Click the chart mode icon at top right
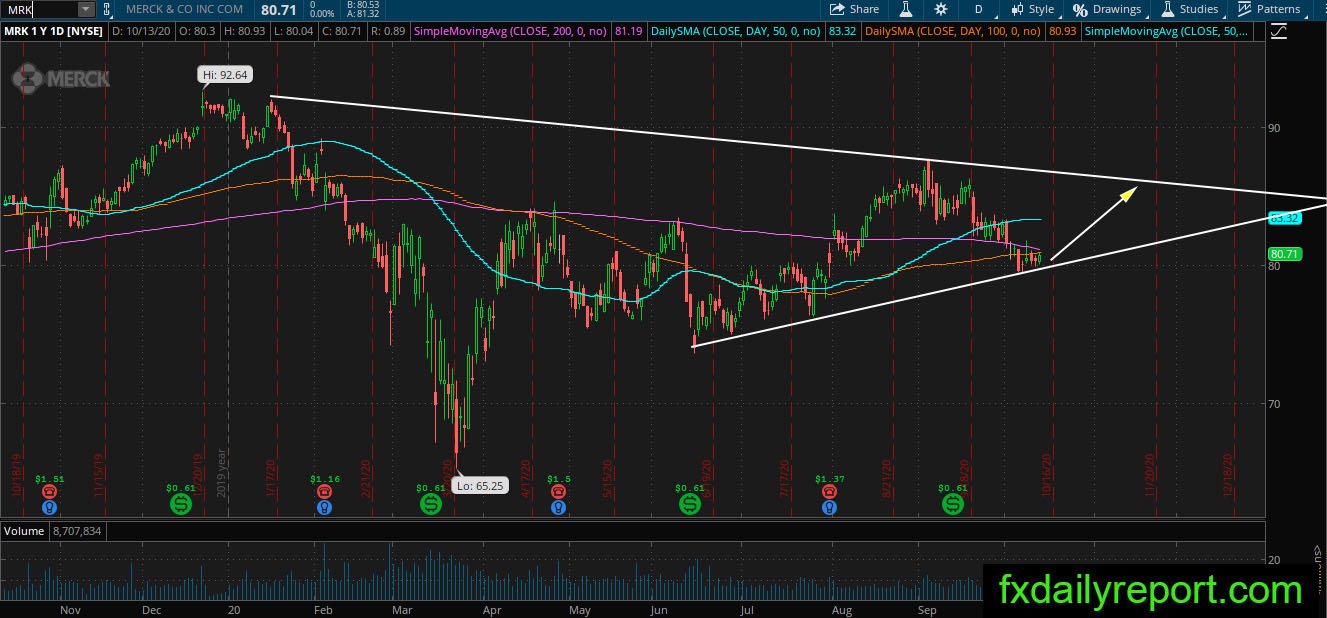 1279,31
